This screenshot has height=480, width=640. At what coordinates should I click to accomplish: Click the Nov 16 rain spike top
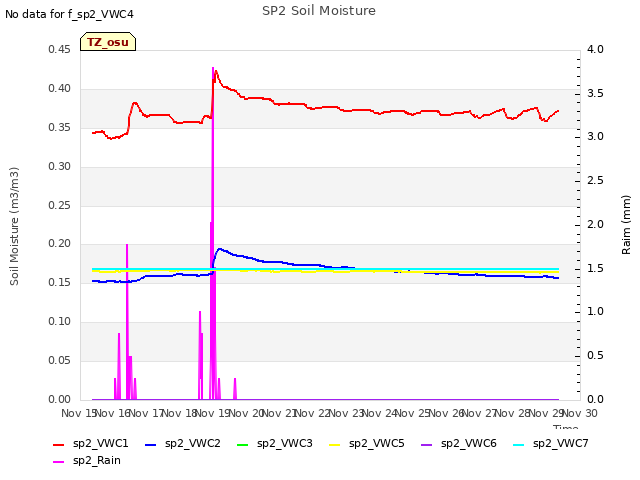pyautogui.click(x=127, y=244)
